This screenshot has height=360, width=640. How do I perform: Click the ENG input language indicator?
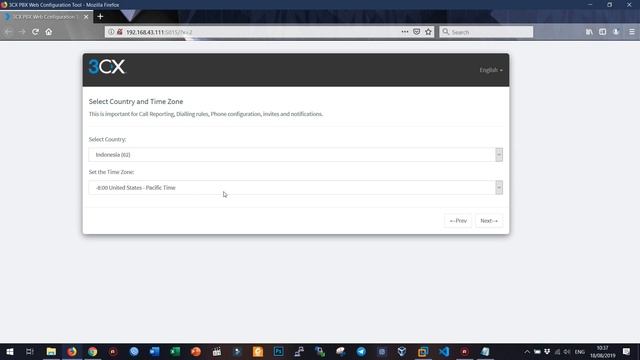pos(580,352)
